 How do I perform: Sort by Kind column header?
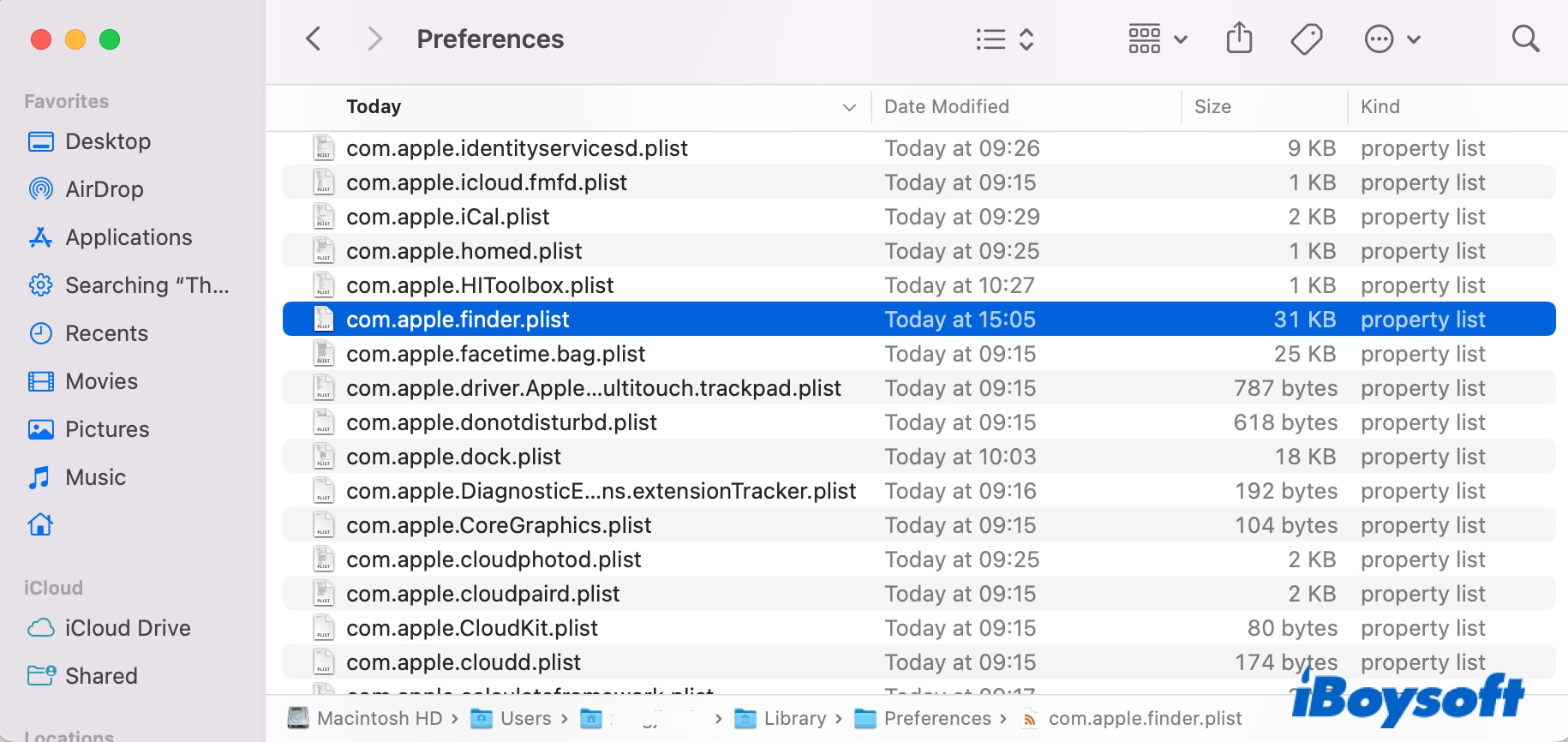coord(1379,106)
